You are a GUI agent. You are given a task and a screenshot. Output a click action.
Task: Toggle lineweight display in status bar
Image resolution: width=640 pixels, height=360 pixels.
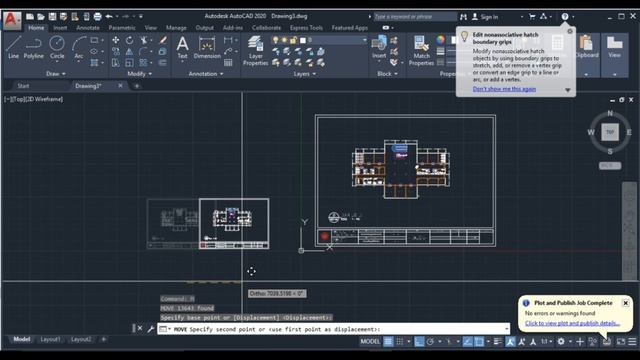coord(497,342)
